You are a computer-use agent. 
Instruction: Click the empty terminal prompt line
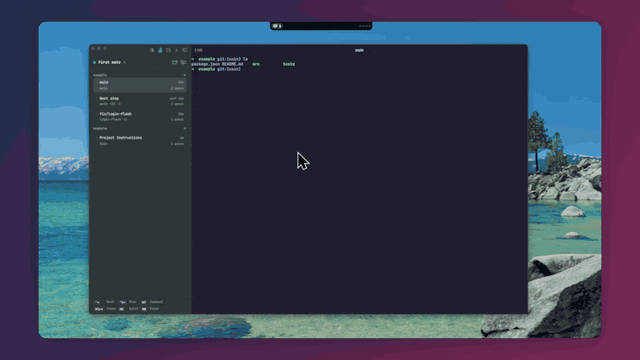216,69
